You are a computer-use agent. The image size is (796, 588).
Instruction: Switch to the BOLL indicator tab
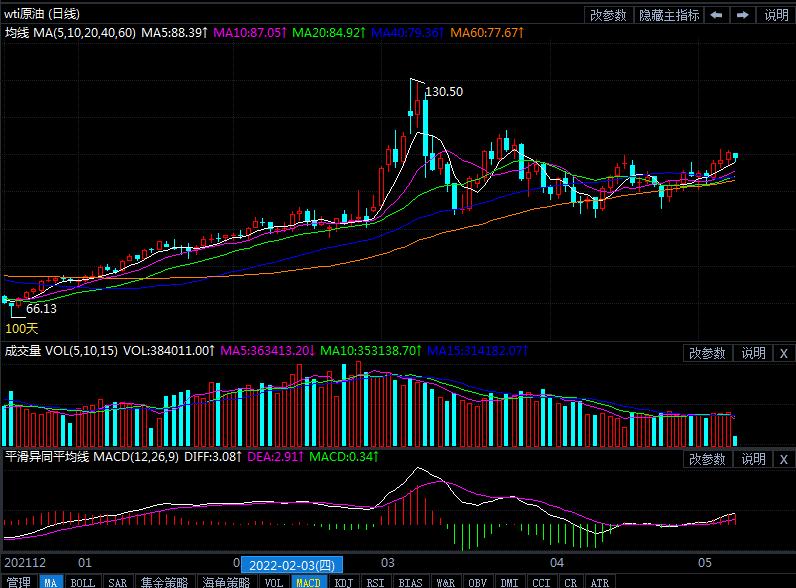[82, 581]
